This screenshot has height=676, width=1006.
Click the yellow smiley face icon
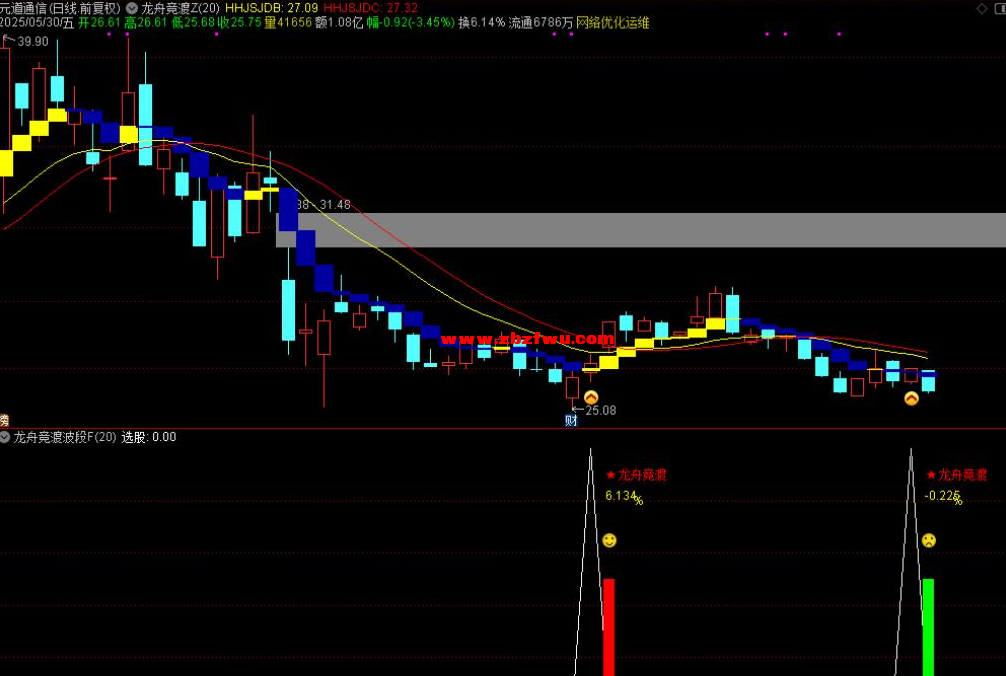[609, 540]
